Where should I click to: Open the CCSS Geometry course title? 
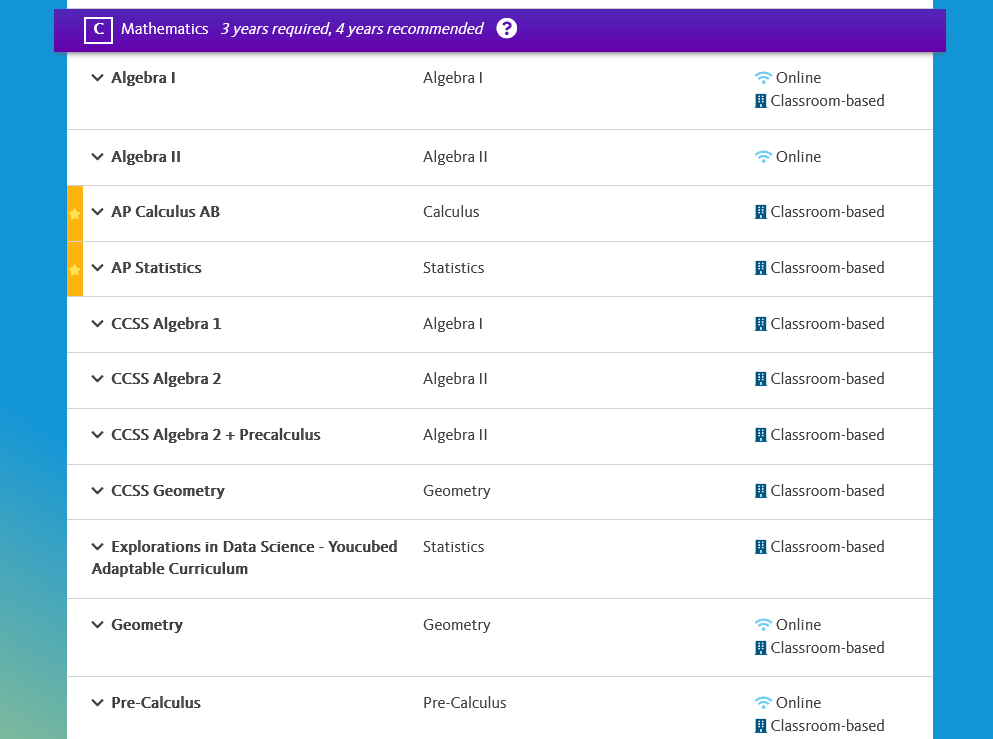pyautogui.click(x=168, y=491)
